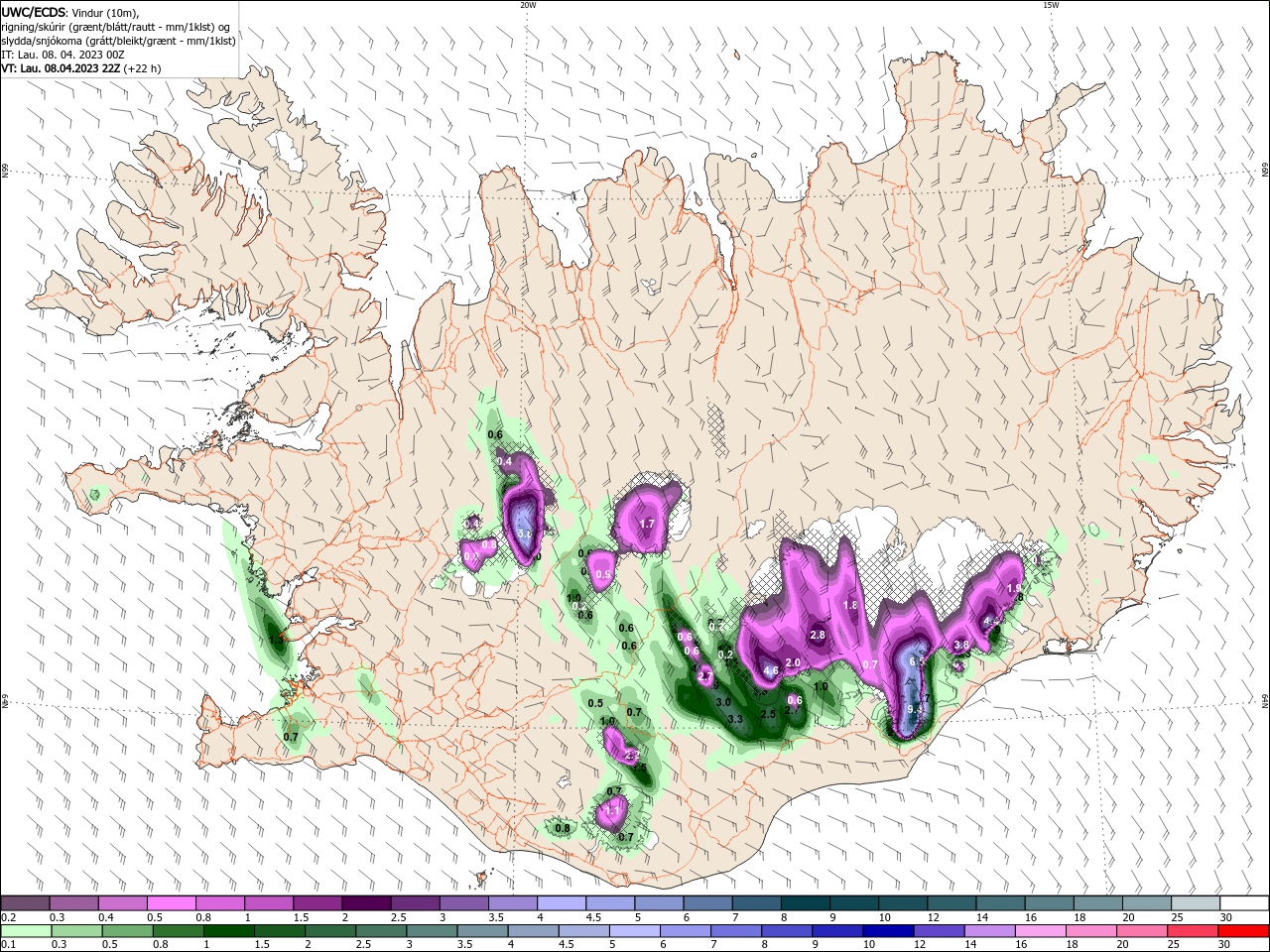Click the bright pink 0.5 swatch in upper legend
1270x952 pixels.
click(x=171, y=903)
